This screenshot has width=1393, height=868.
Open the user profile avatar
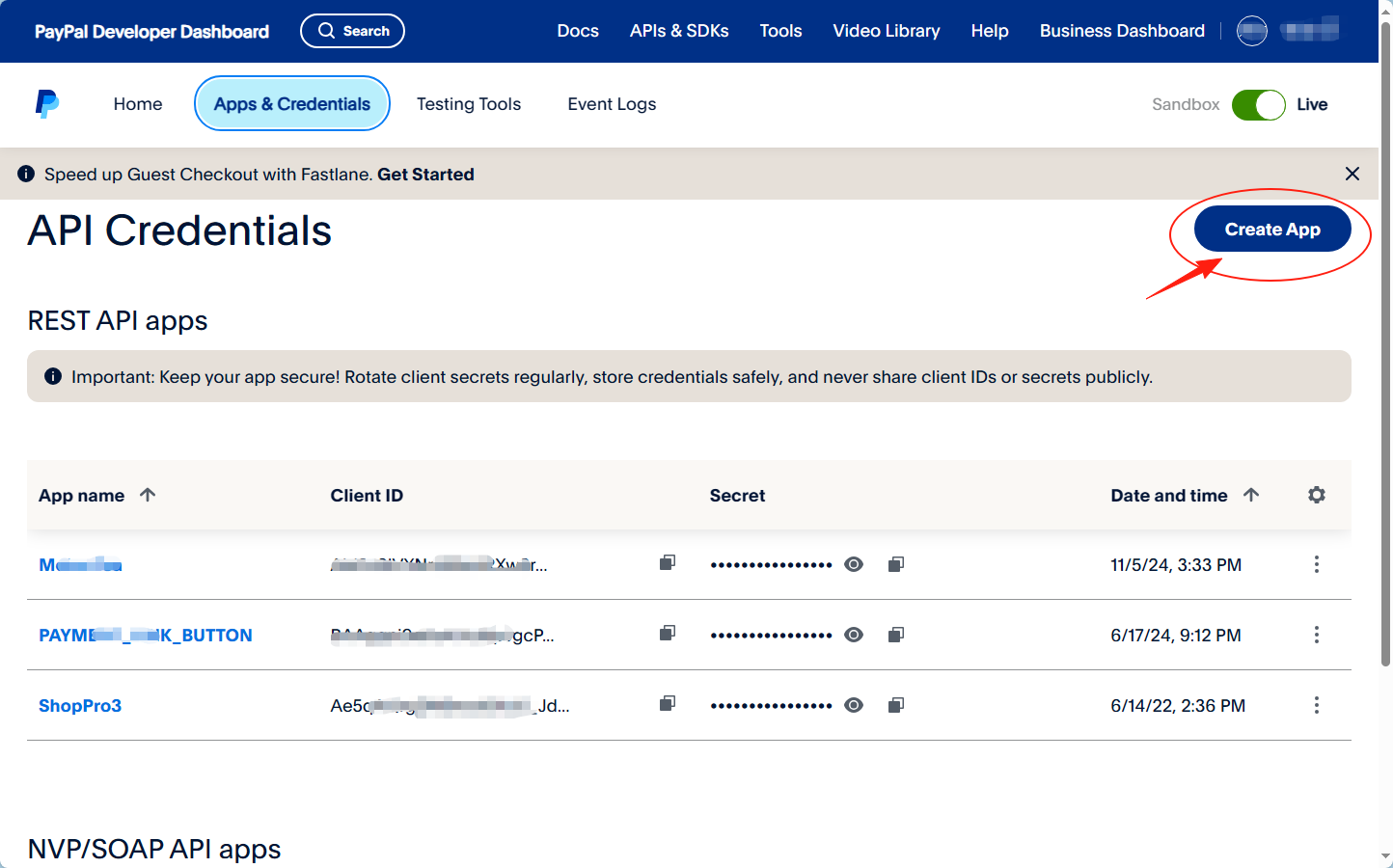[1251, 31]
